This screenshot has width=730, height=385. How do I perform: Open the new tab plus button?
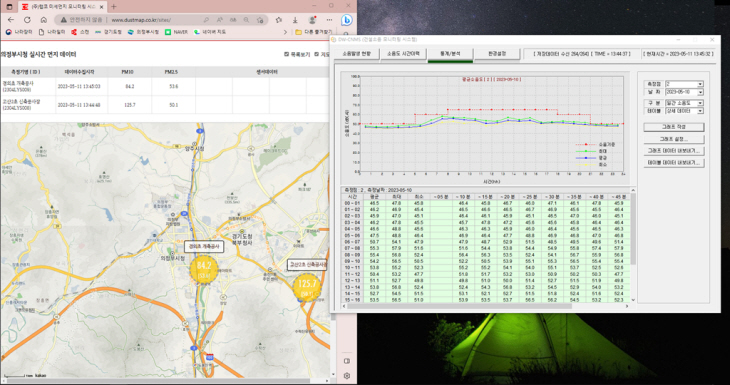point(114,7)
